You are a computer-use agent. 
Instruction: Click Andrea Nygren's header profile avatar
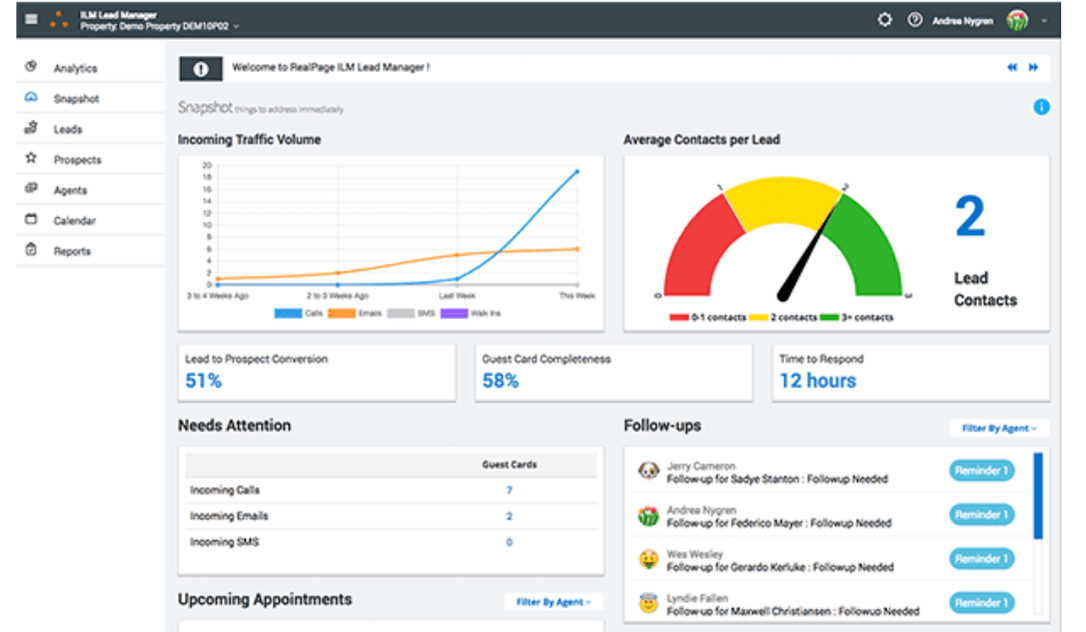(x=1017, y=21)
